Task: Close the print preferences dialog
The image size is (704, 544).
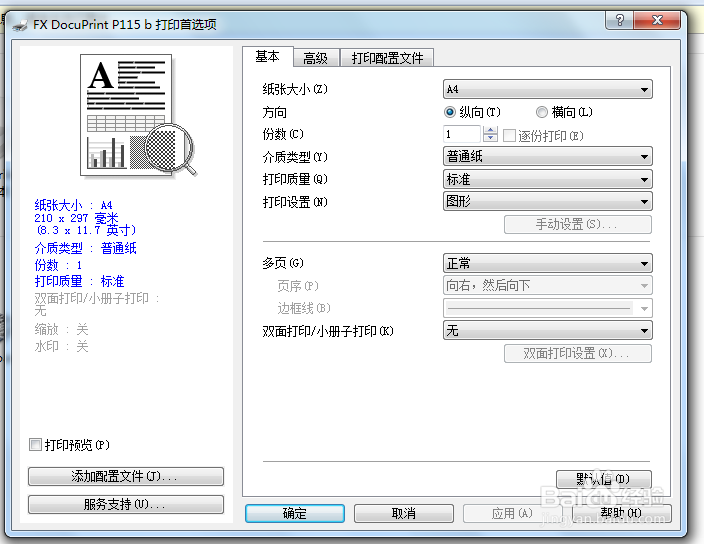Action: (x=657, y=20)
